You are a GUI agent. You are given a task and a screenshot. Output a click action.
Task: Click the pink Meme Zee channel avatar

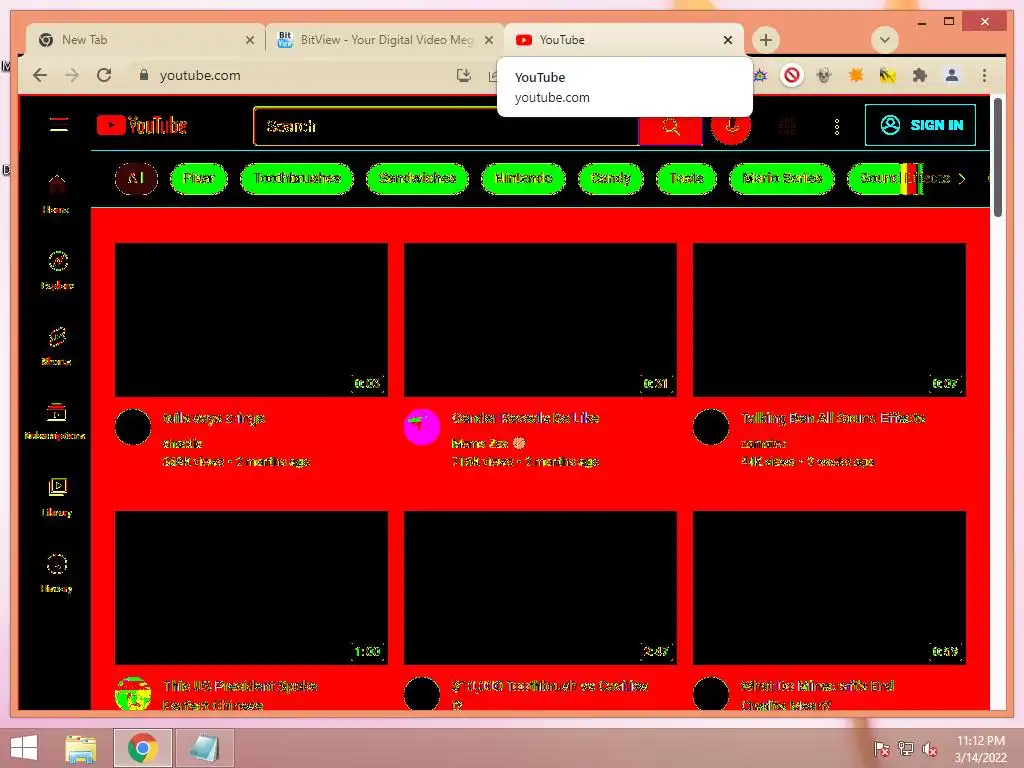pyautogui.click(x=422, y=427)
